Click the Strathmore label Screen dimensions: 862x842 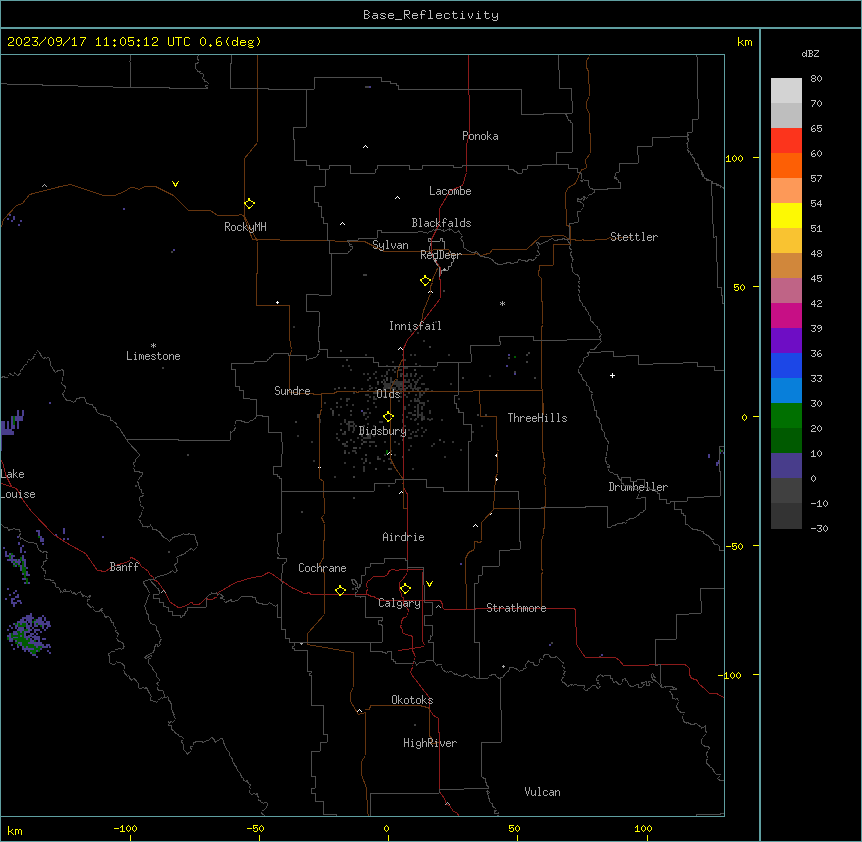point(516,608)
